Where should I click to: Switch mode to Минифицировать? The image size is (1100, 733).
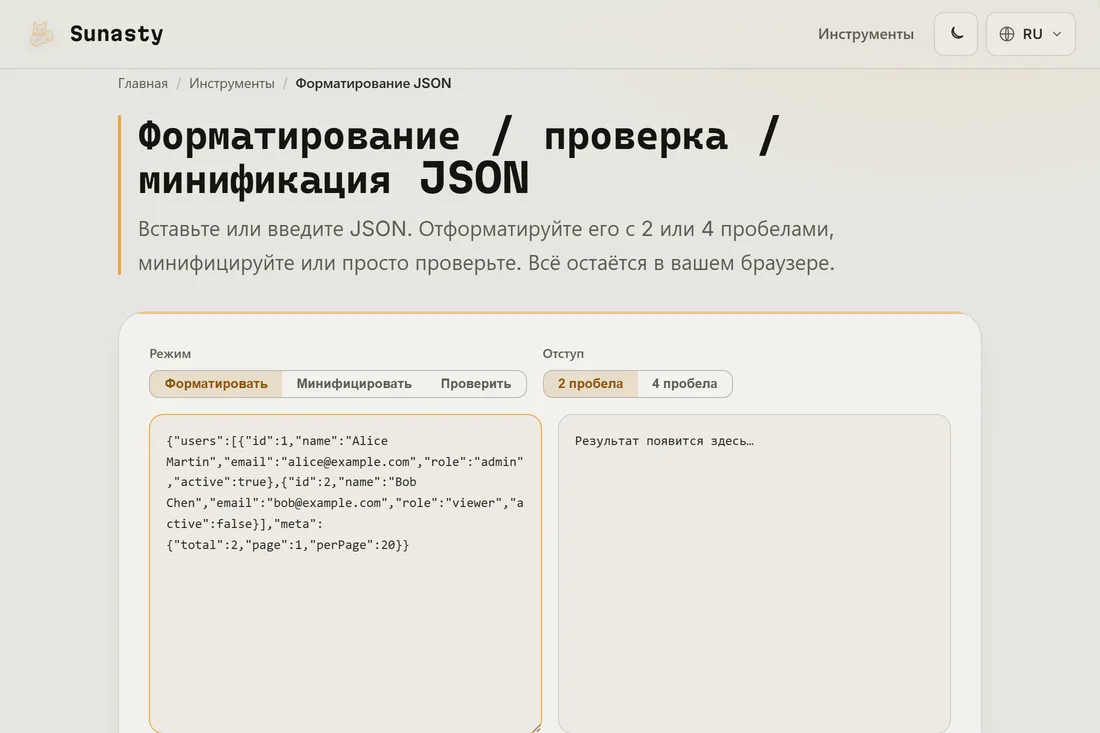coord(354,384)
